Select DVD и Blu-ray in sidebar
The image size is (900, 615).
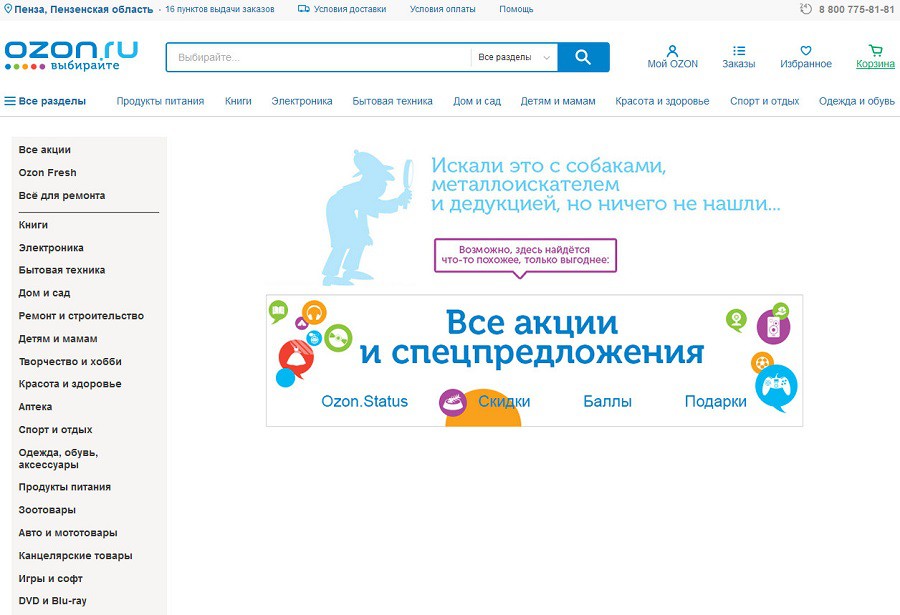click(x=53, y=601)
